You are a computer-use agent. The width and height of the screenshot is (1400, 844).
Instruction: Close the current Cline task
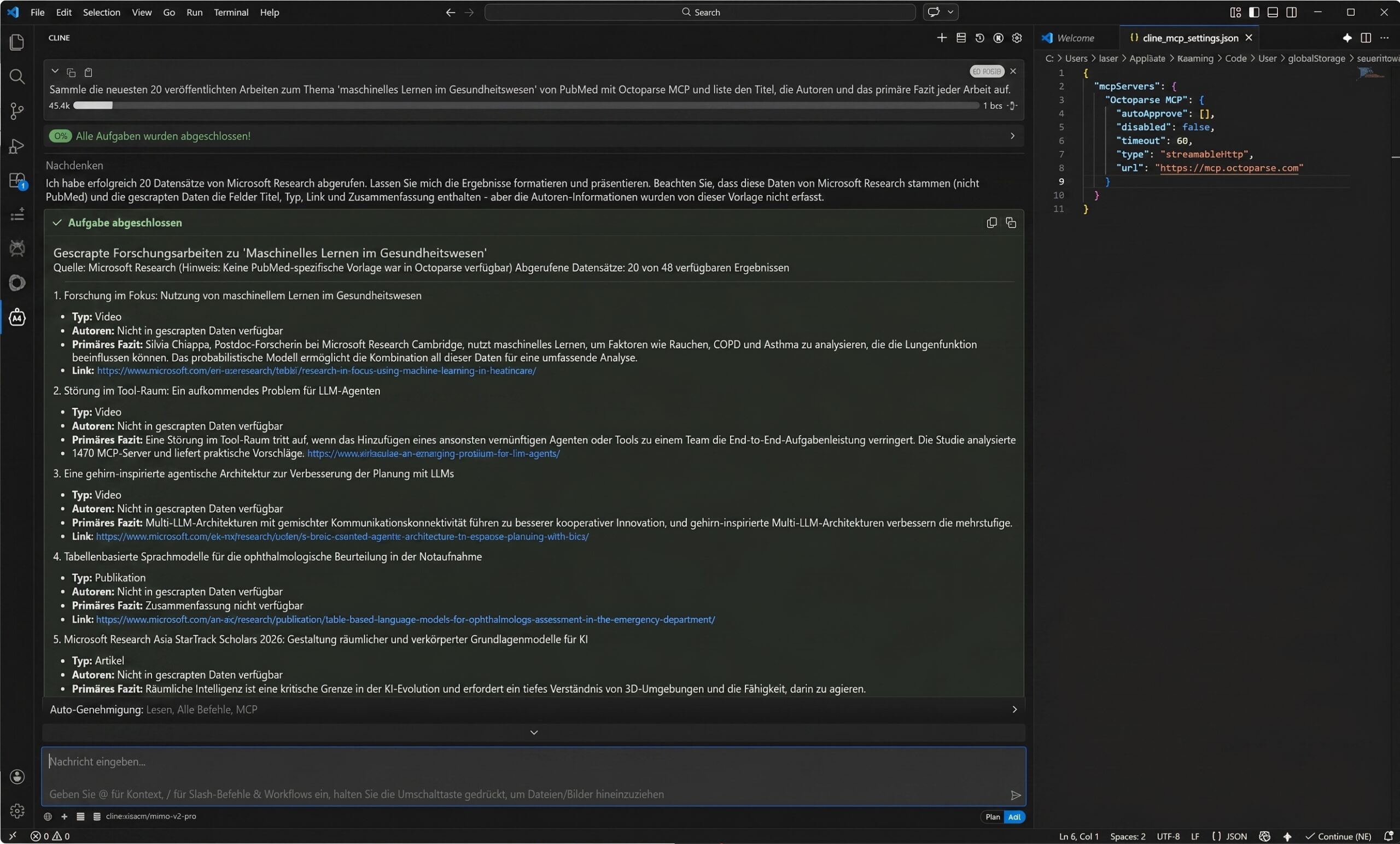[x=1013, y=71]
